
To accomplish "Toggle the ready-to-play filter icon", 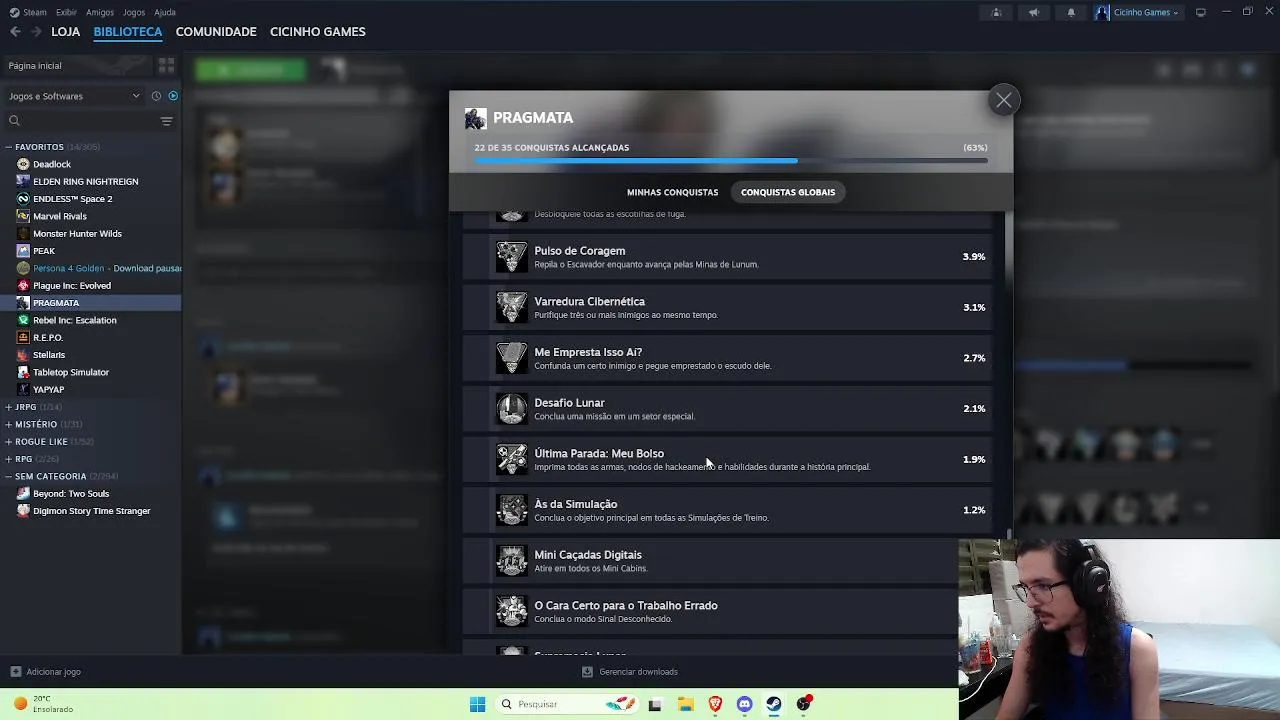I will [173, 96].
